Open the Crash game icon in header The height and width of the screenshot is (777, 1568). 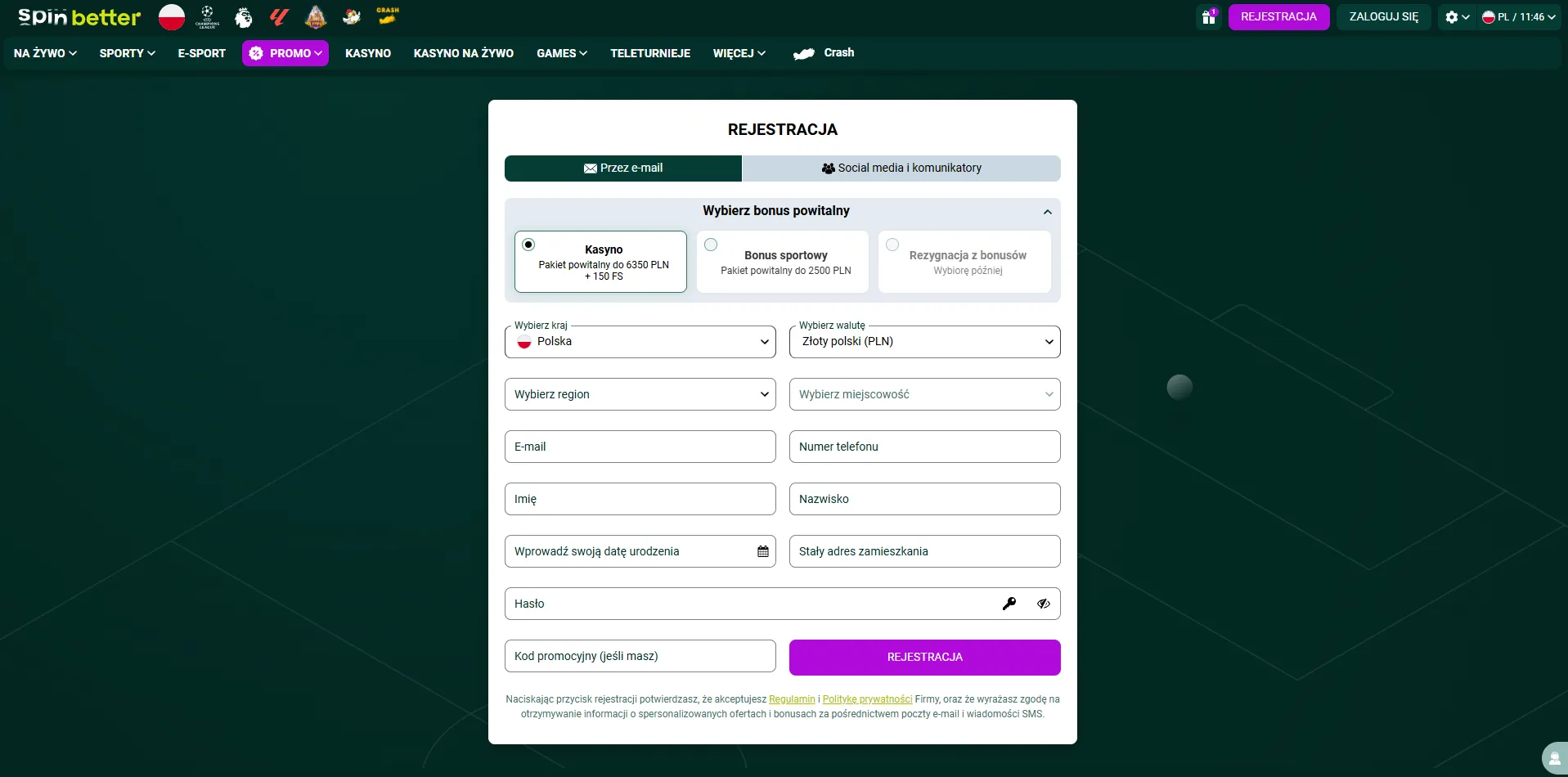(386, 16)
